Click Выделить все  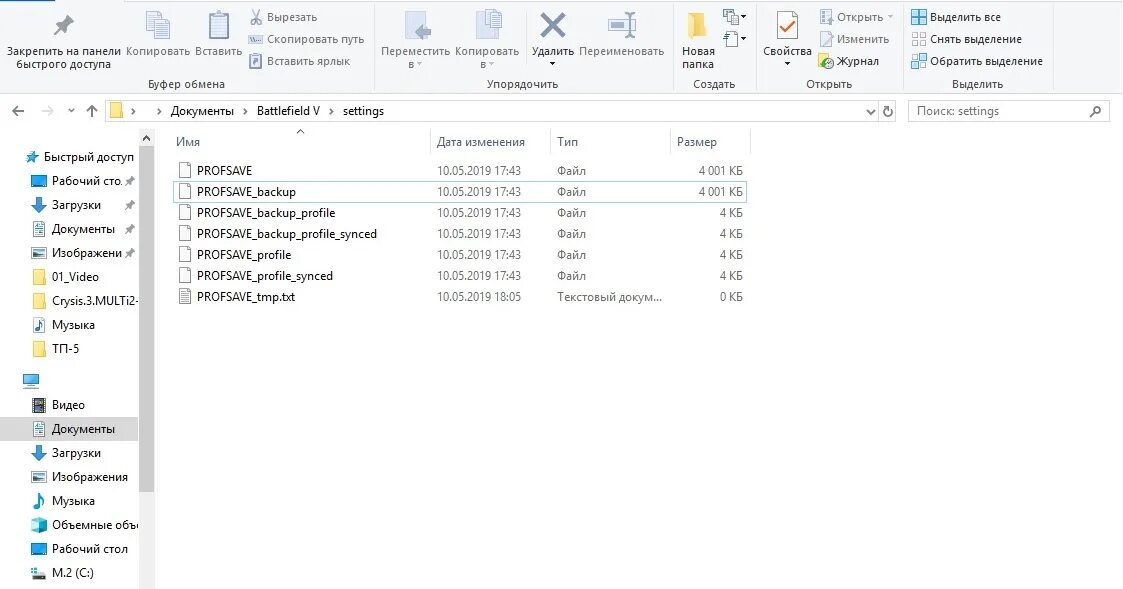(956, 17)
